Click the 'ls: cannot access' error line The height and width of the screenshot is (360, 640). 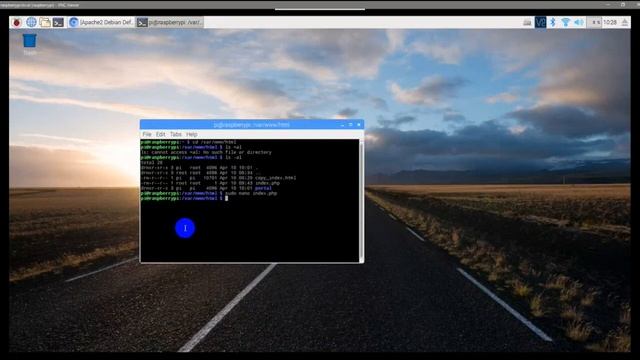click(x=206, y=152)
